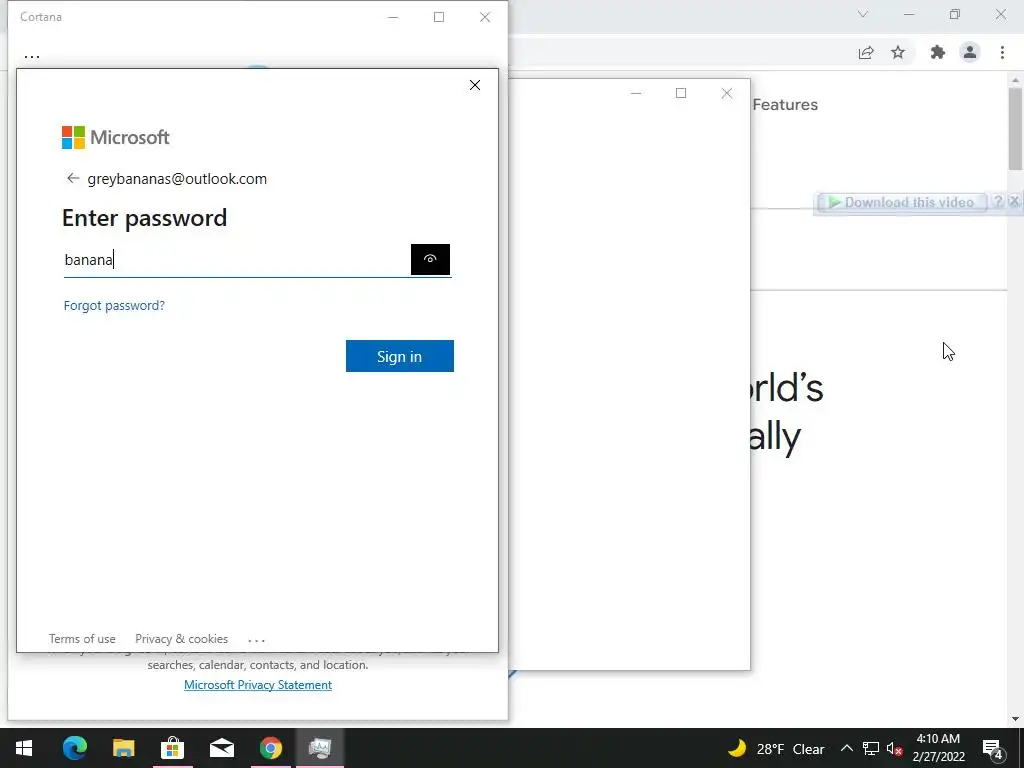Click the Chrome page vertical scrollbar thumb
1024x768 pixels.
[x=1015, y=127]
